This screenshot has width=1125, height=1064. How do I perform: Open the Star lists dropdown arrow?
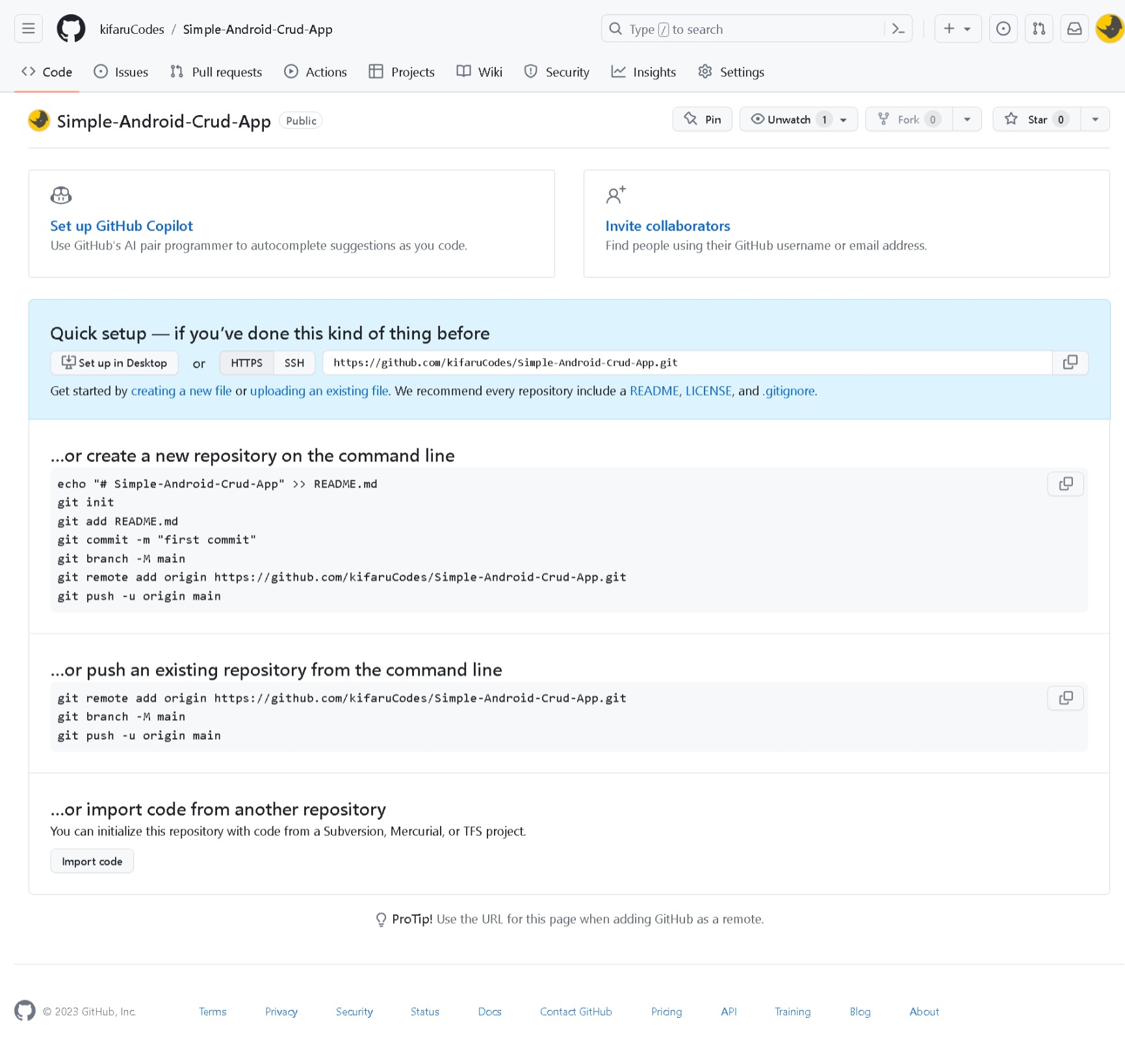[x=1095, y=120]
